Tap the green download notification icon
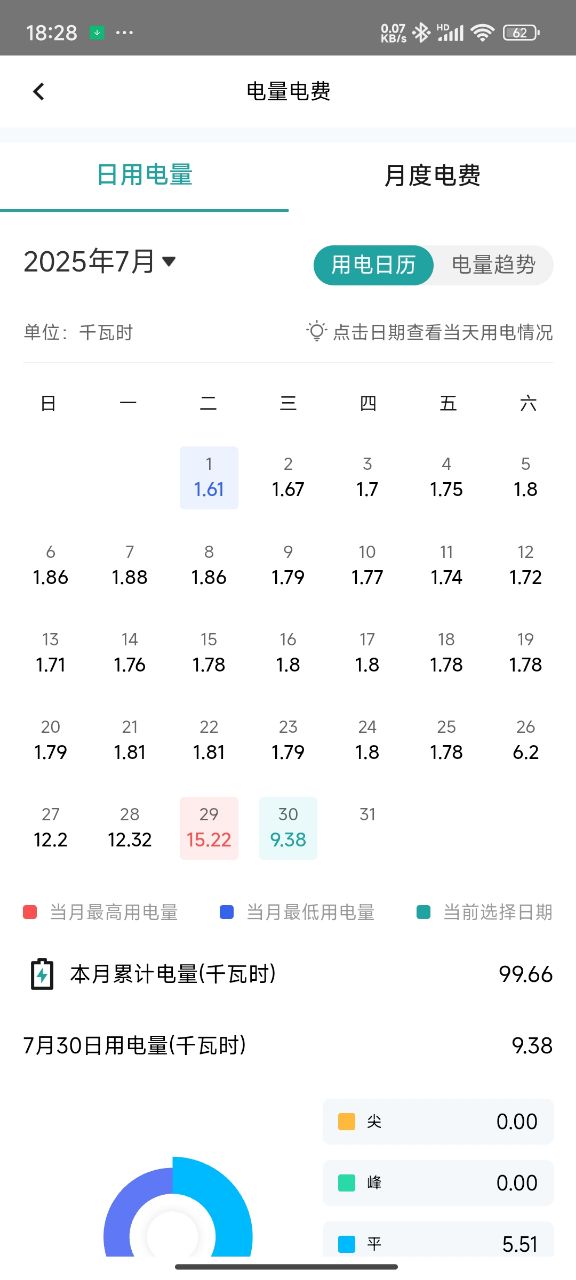Viewport: 576px width, 1280px height. [x=96, y=33]
